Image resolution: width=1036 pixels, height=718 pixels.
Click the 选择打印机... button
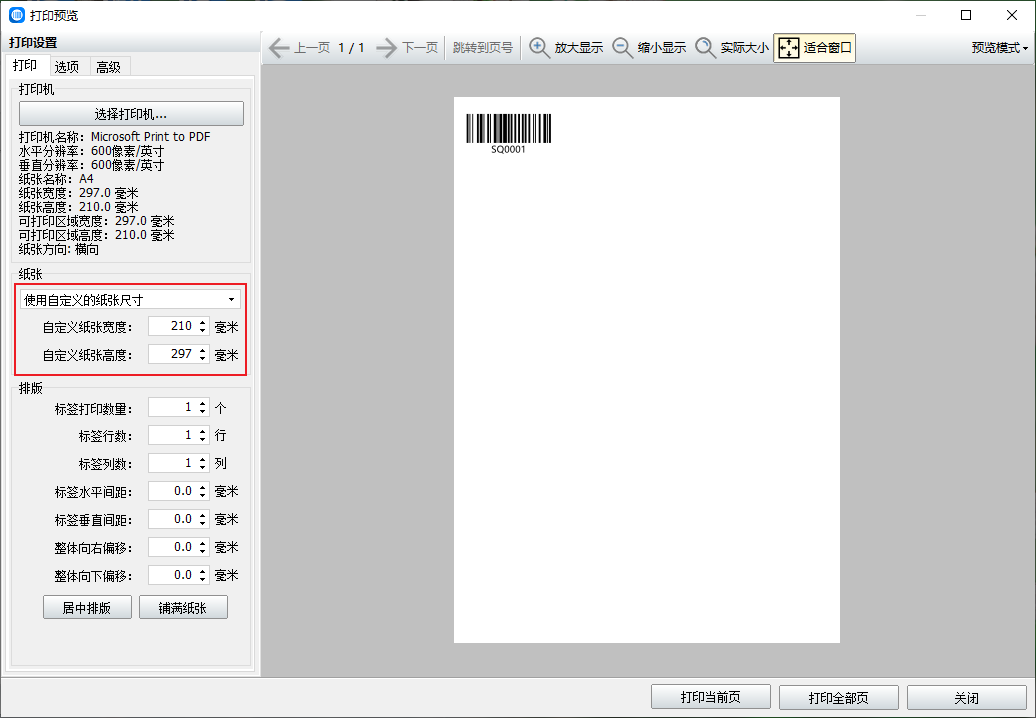pos(131,114)
